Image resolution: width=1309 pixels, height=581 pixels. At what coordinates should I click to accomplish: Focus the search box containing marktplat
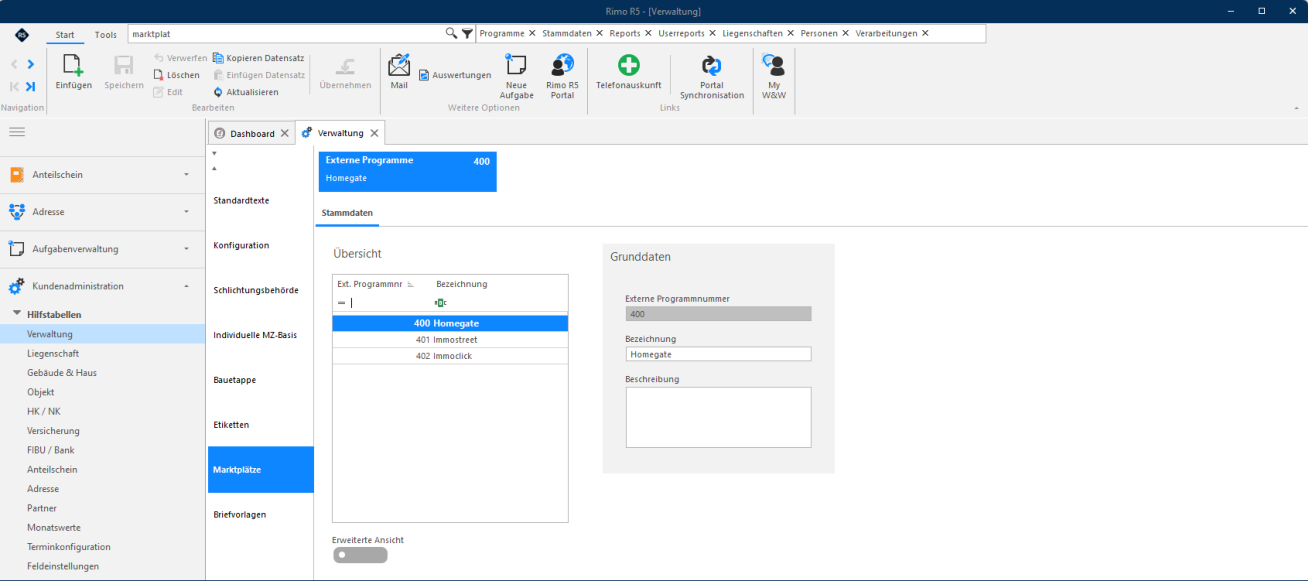[286, 34]
